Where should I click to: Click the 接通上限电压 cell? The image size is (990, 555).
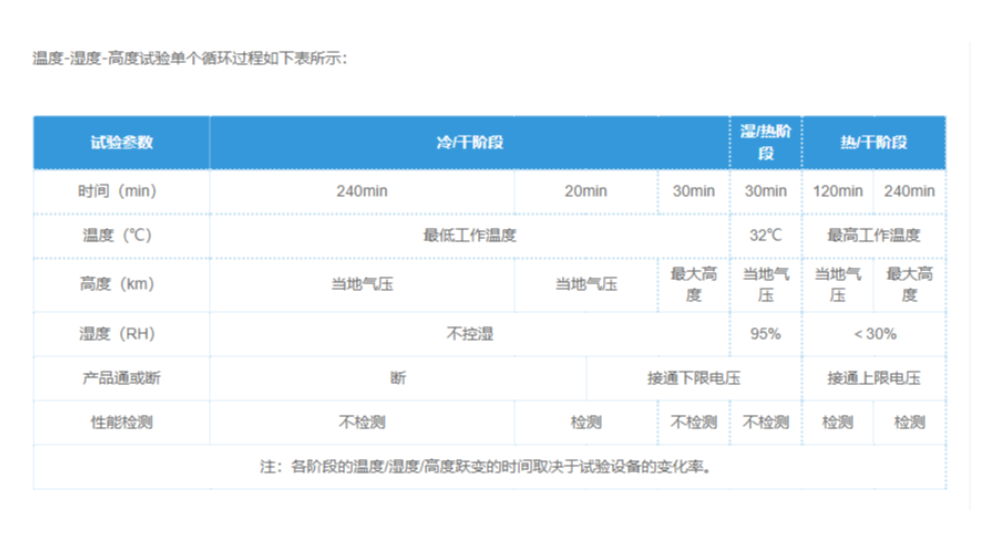(873, 378)
